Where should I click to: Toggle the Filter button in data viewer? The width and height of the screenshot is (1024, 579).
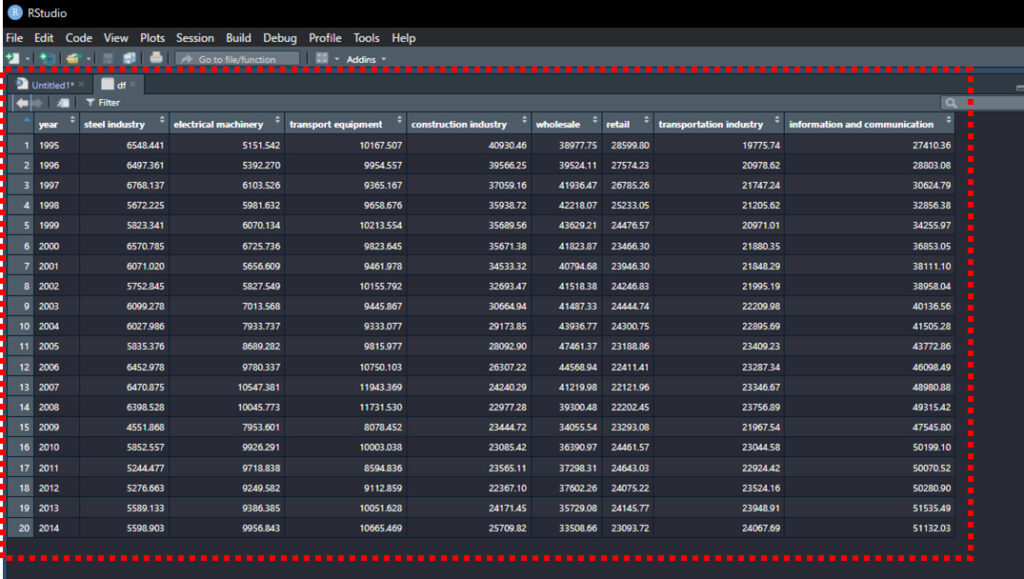pyautogui.click(x=103, y=102)
